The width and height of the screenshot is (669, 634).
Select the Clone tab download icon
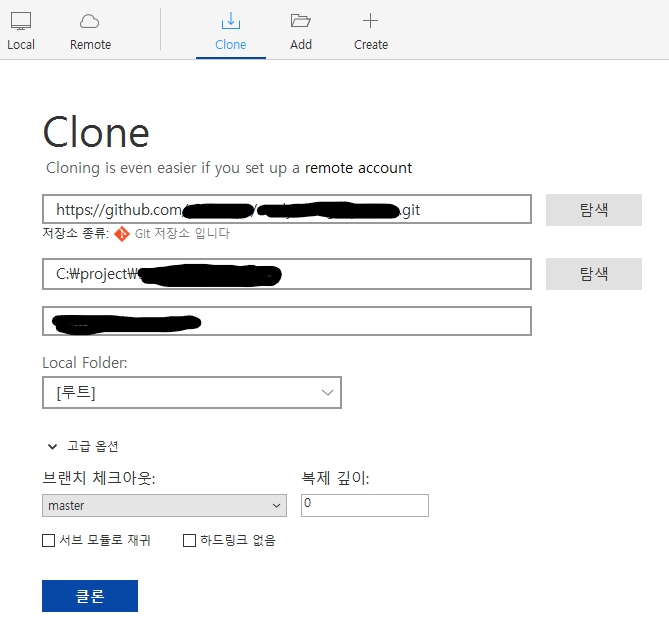point(231,21)
